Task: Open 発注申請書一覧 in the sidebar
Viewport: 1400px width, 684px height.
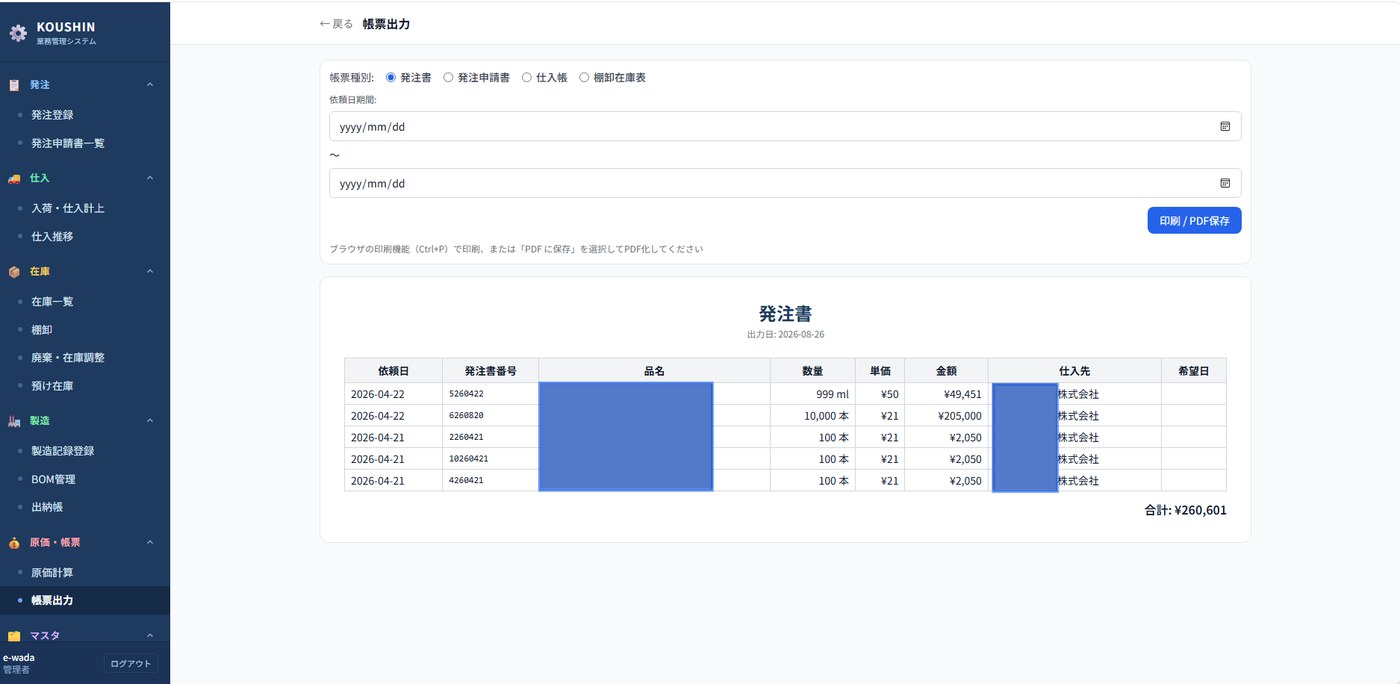Action: pos(85,143)
